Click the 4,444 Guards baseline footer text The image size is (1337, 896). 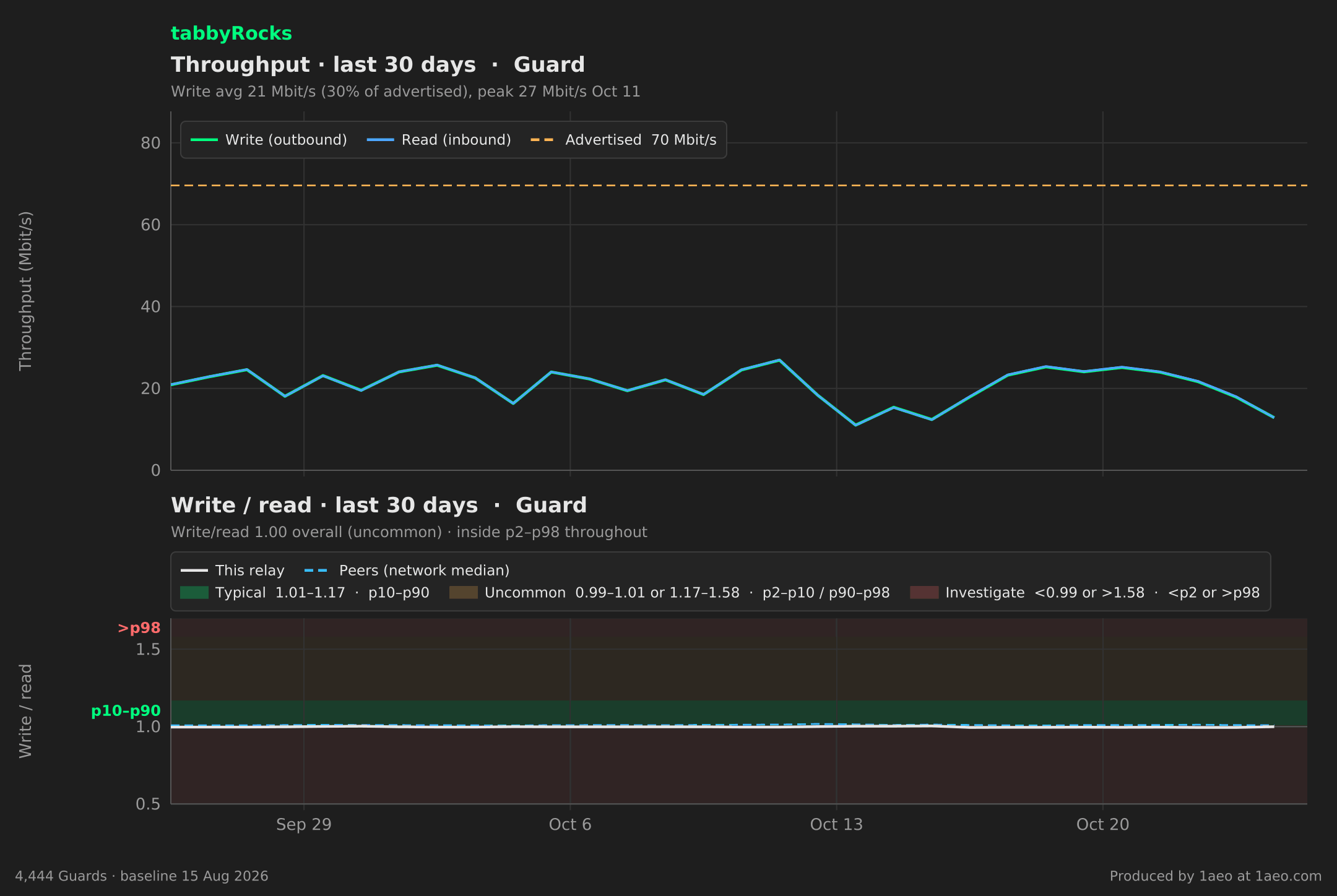pyautogui.click(x=142, y=876)
